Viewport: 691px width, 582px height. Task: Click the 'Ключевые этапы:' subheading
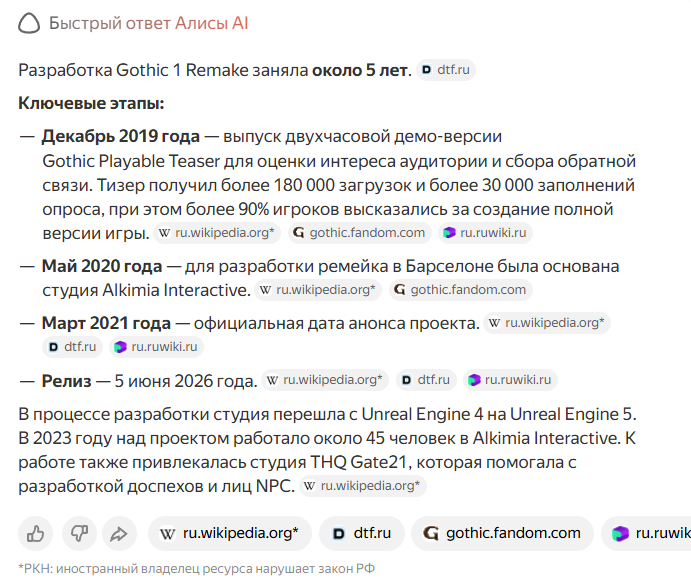click(91, 104)
